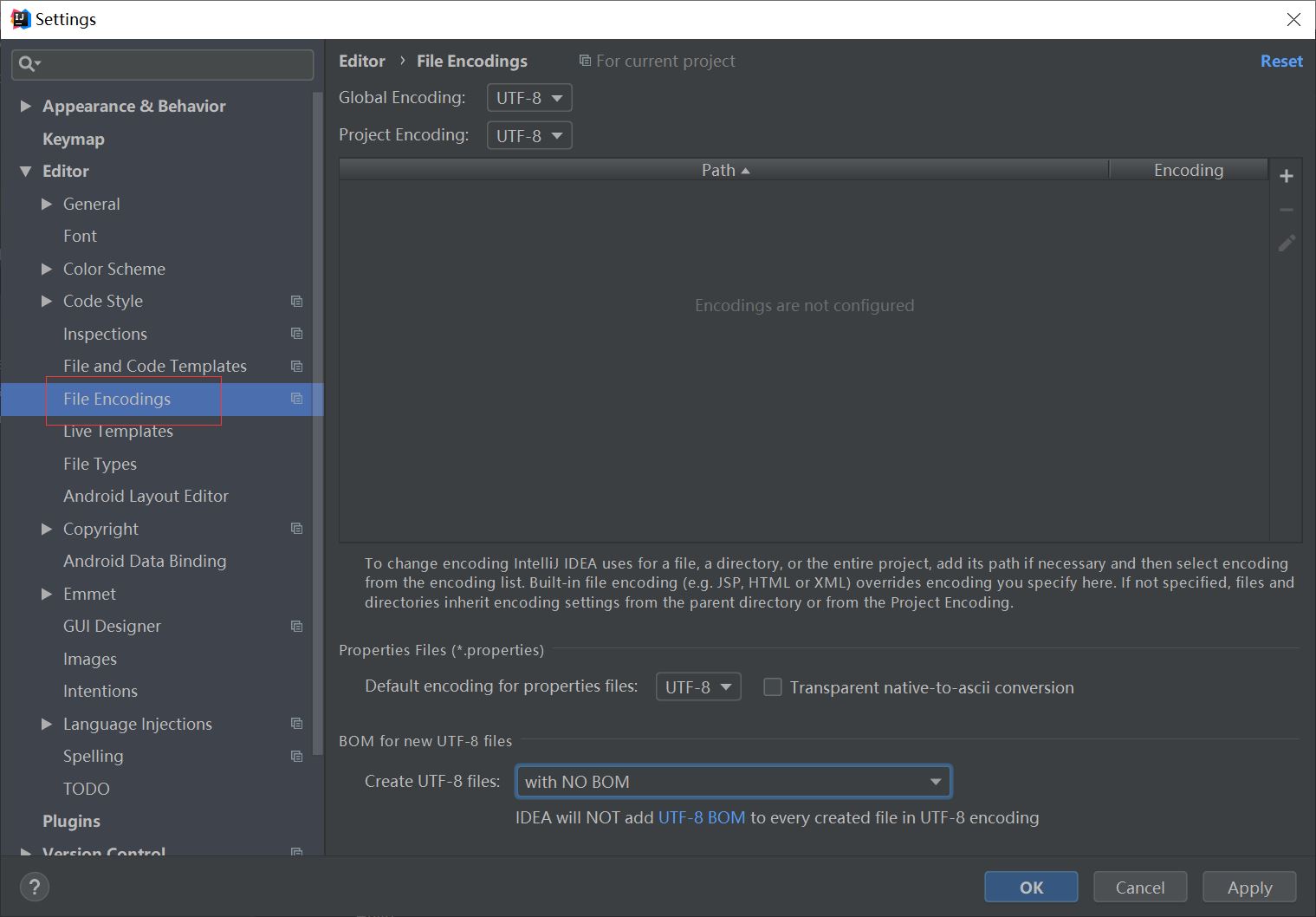Open TODO settings page
The image size is (1316, 917).
pos(86,789)
